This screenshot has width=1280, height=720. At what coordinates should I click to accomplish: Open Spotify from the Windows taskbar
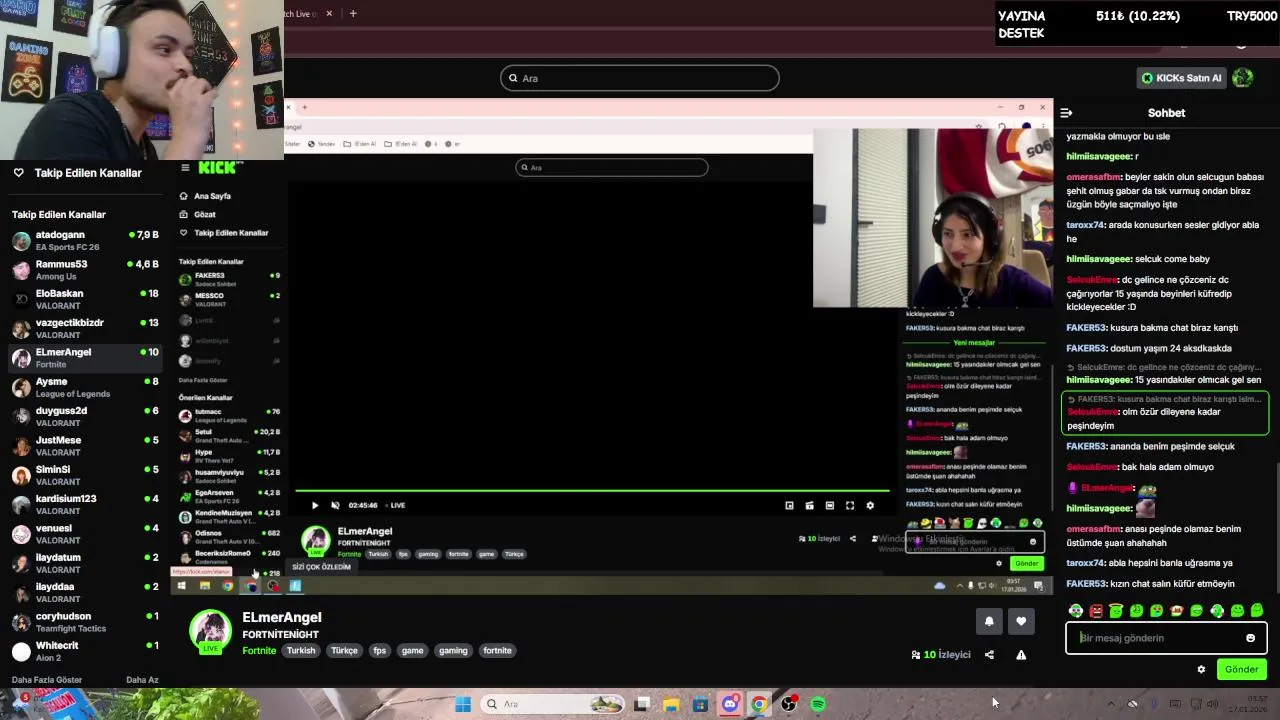[818, 704]
